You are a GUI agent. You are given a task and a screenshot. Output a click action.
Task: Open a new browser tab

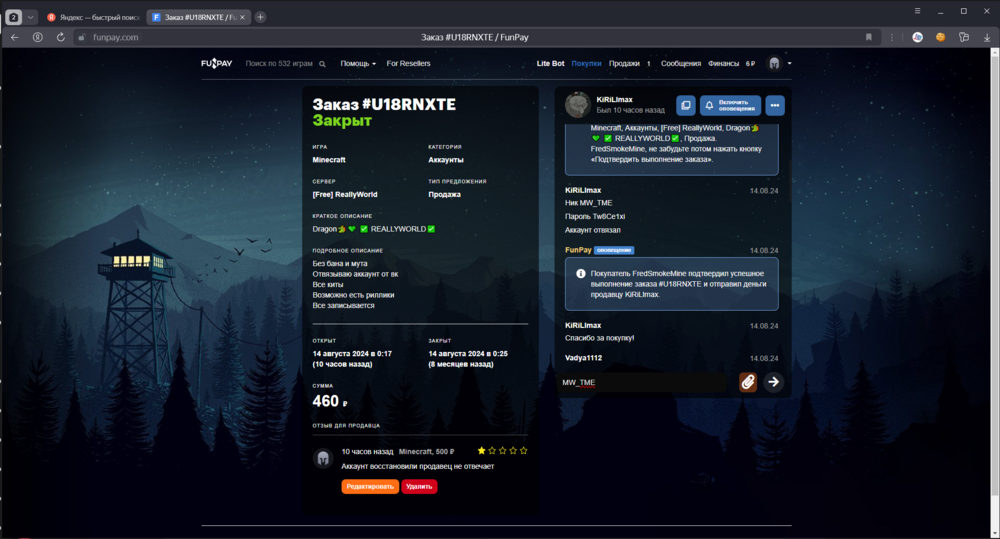click(260, 17)
